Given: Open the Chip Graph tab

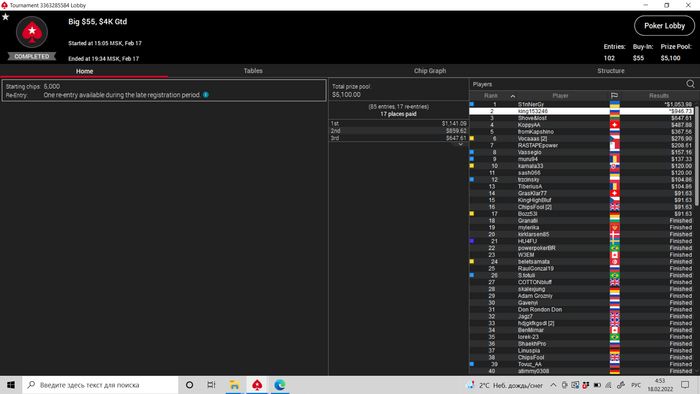Looking at the screenshot, I should [x=429, y=71].
